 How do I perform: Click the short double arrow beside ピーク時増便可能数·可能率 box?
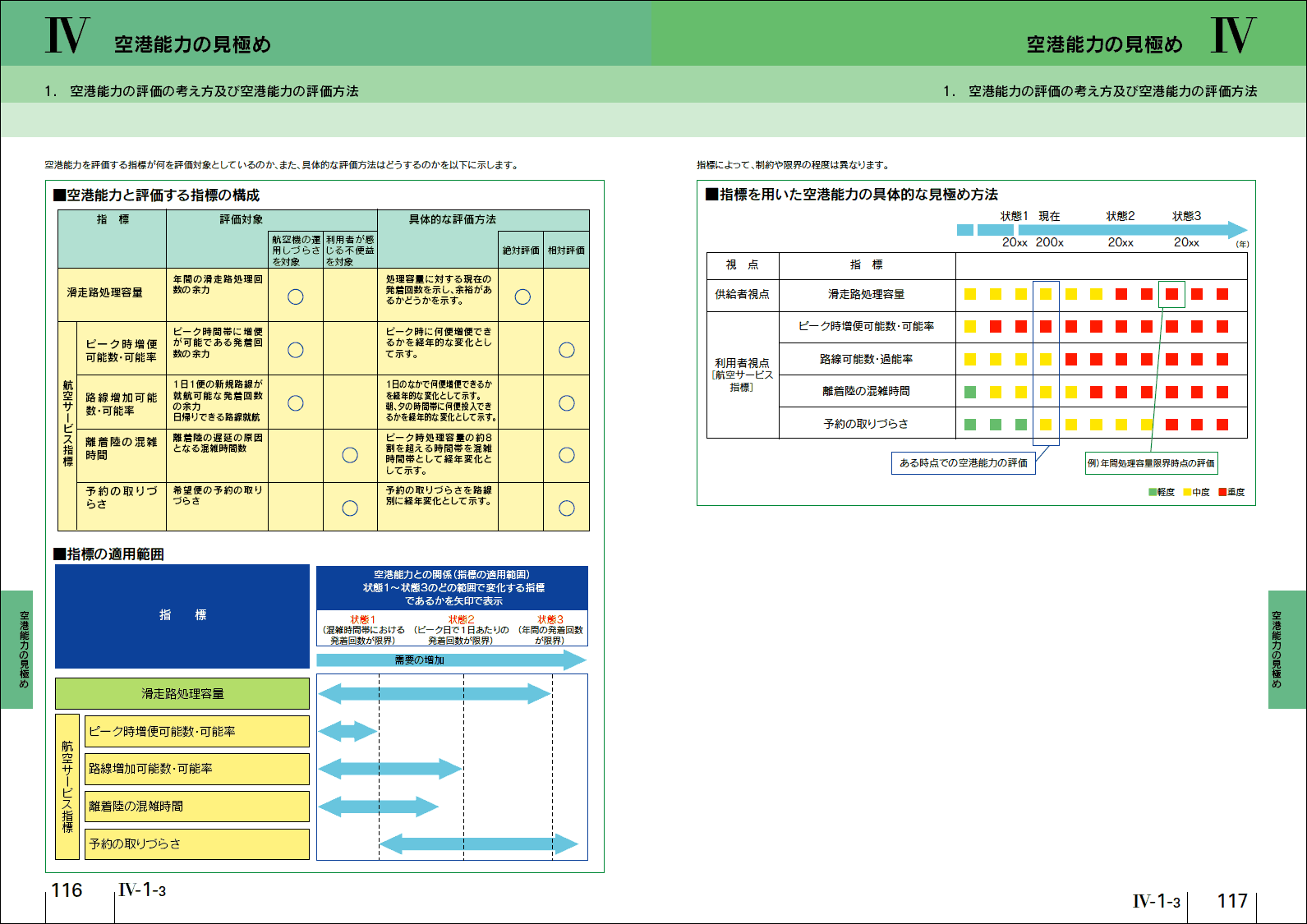pos(347,731)
